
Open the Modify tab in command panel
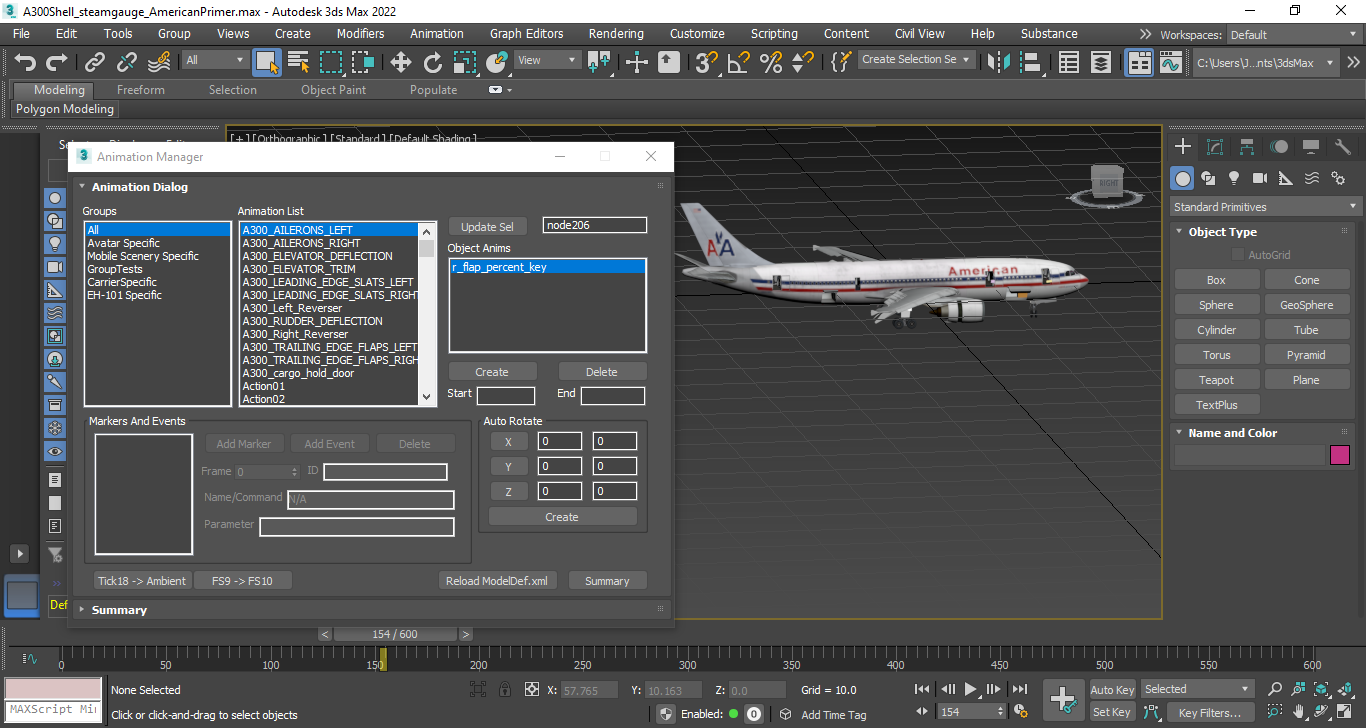point(1215,147)
